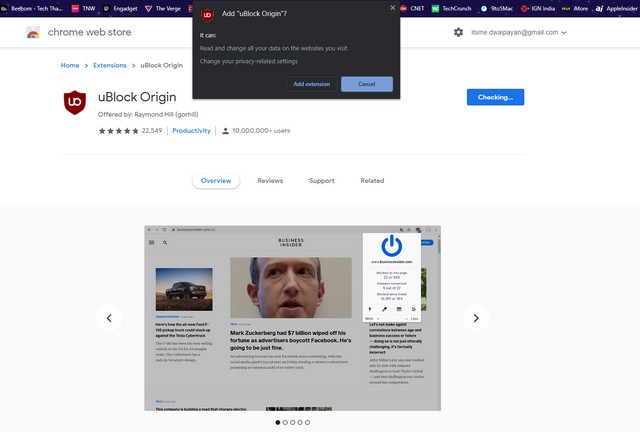Click the five-star rating 22,549

click(x=130, y=131)
